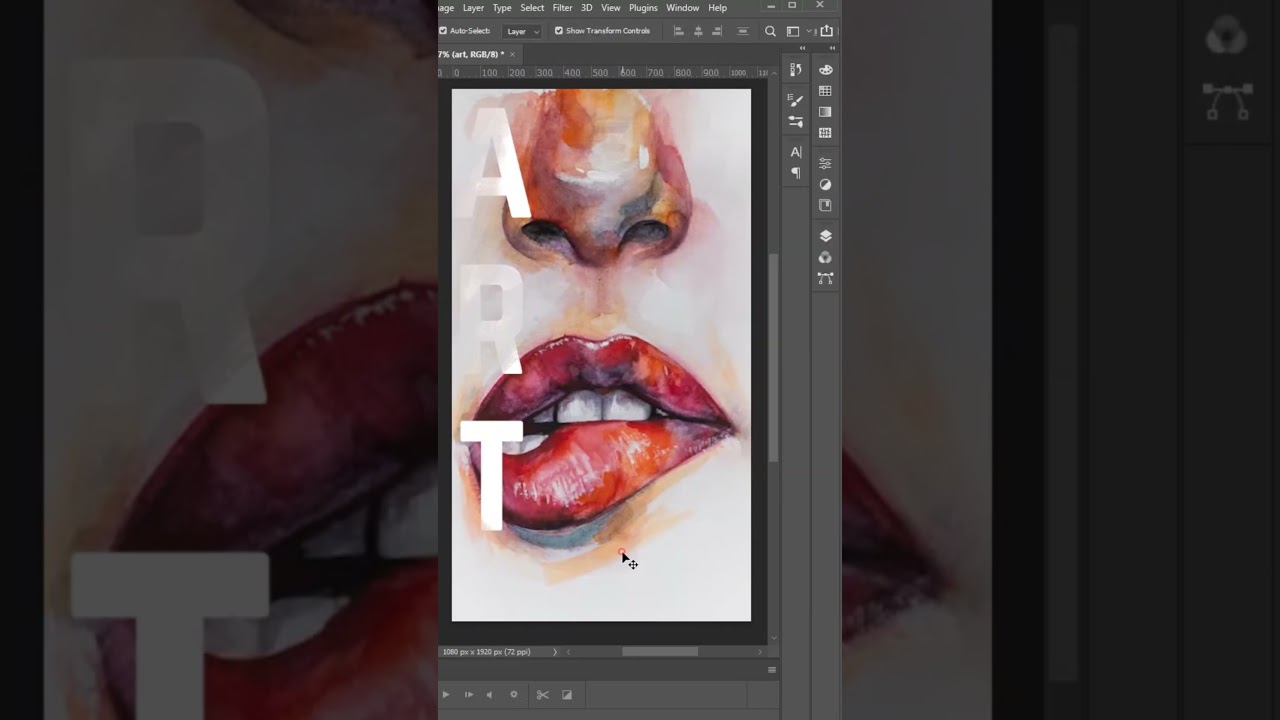
Task: Open the Help menu
Action: point(718,8)
